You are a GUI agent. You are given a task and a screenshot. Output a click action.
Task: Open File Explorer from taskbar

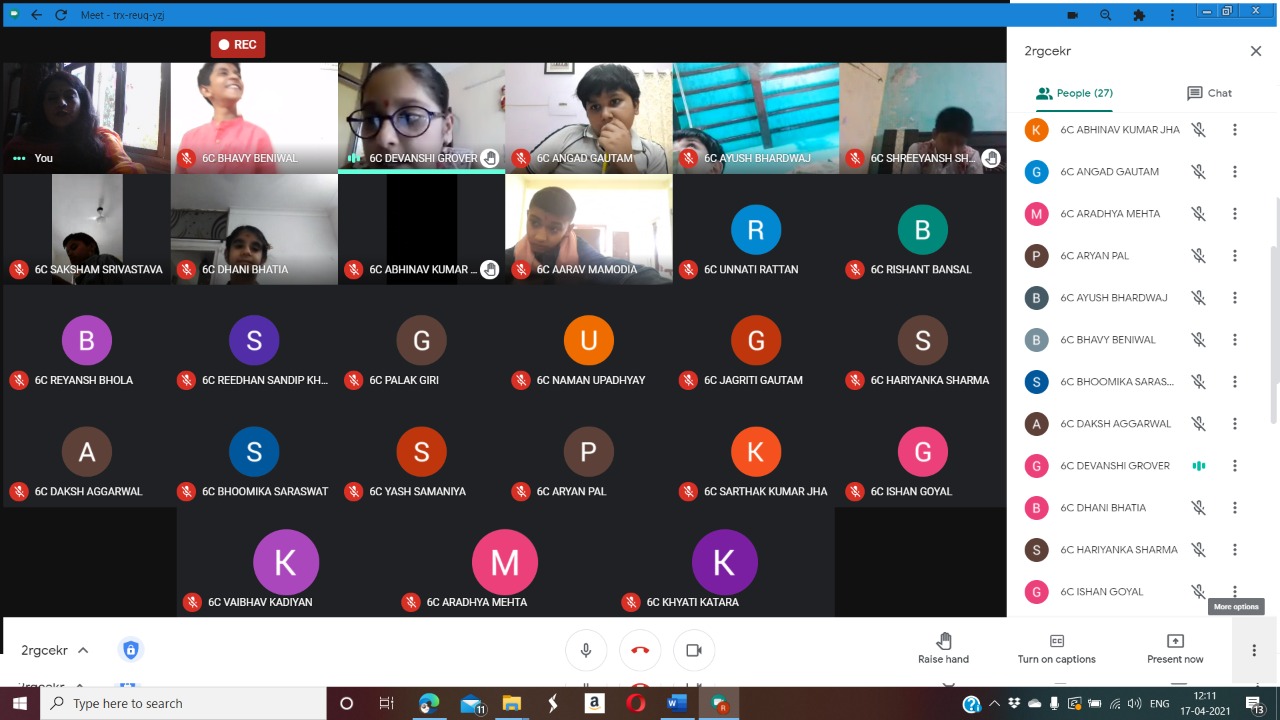click(512, 704)
